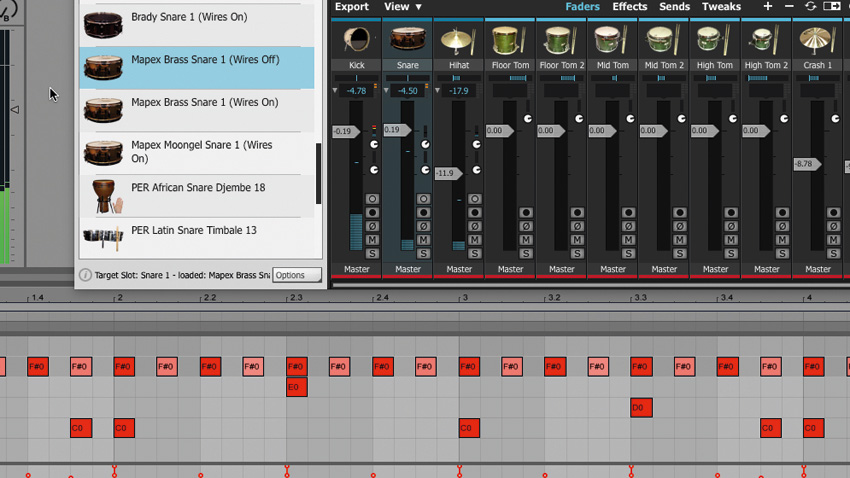Click the Export button
Image resolution: width=850 pixels, height=478 pixels.
[x=351, y=7]
